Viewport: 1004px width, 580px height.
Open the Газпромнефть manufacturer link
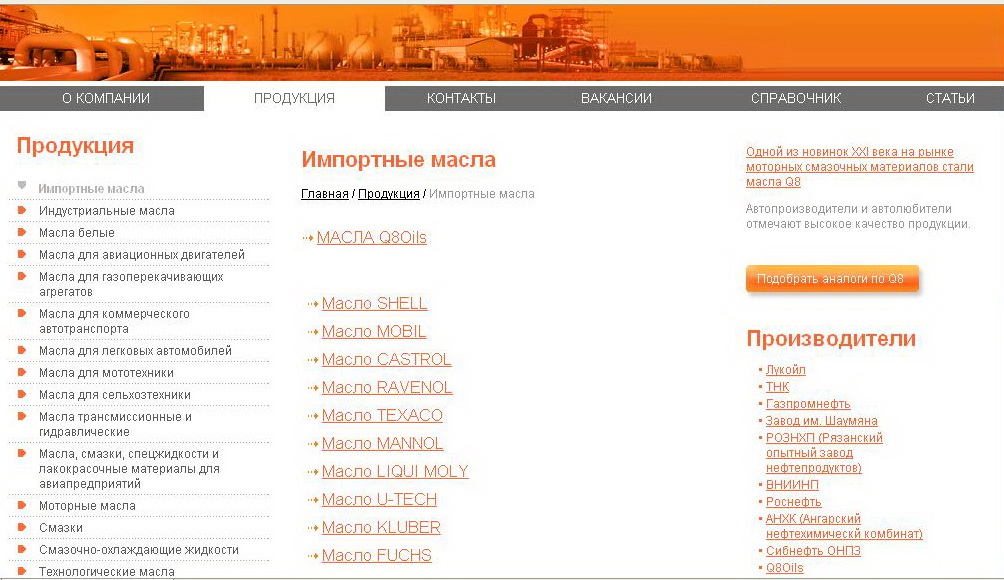(808, 404)
